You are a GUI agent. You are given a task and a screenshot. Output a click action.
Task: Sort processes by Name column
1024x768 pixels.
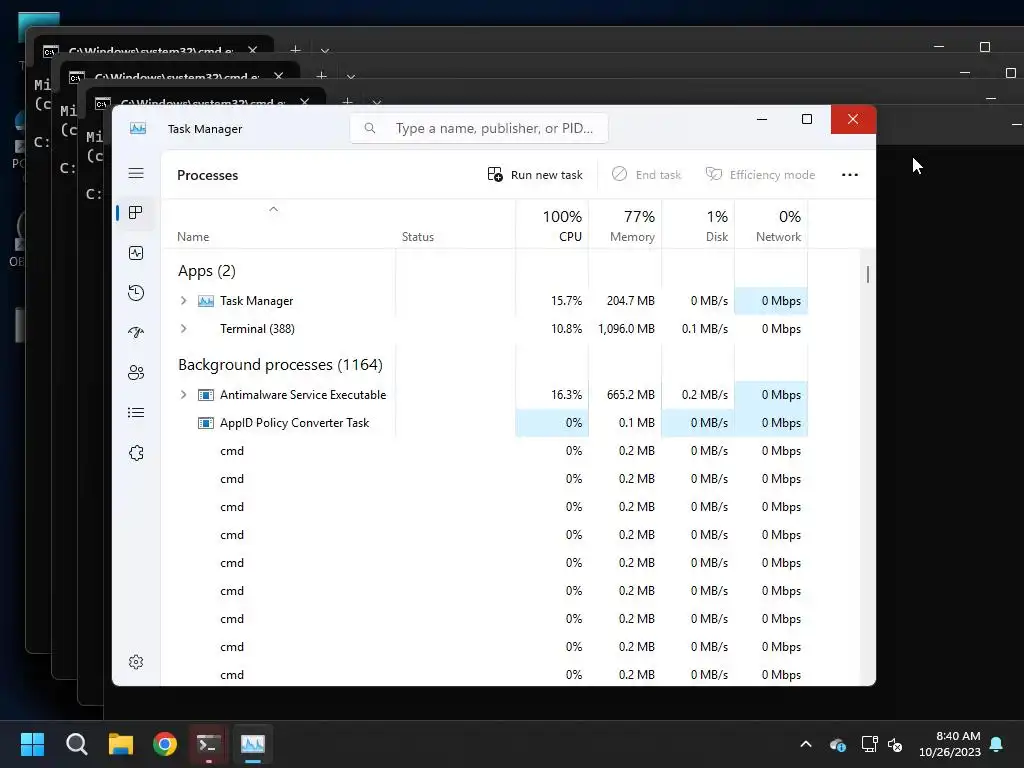[193, 236]
